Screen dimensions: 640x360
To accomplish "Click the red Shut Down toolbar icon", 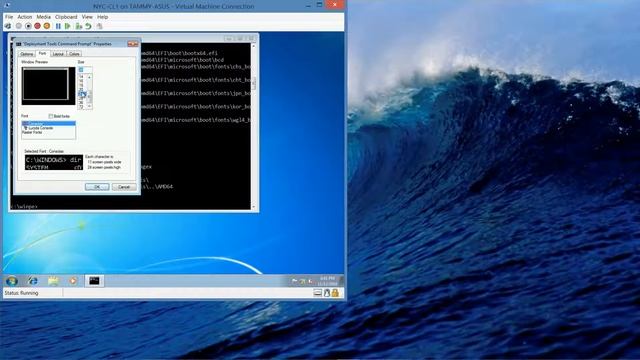I will click(38, 26).
